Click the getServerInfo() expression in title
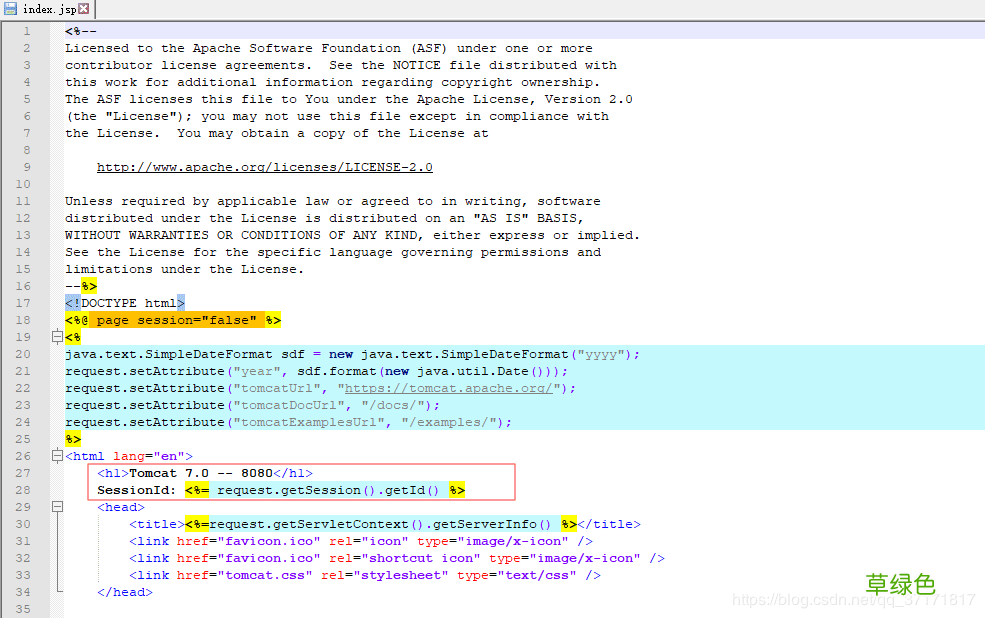985x618 pixels. pyautogui.click(x=381, y=524)
